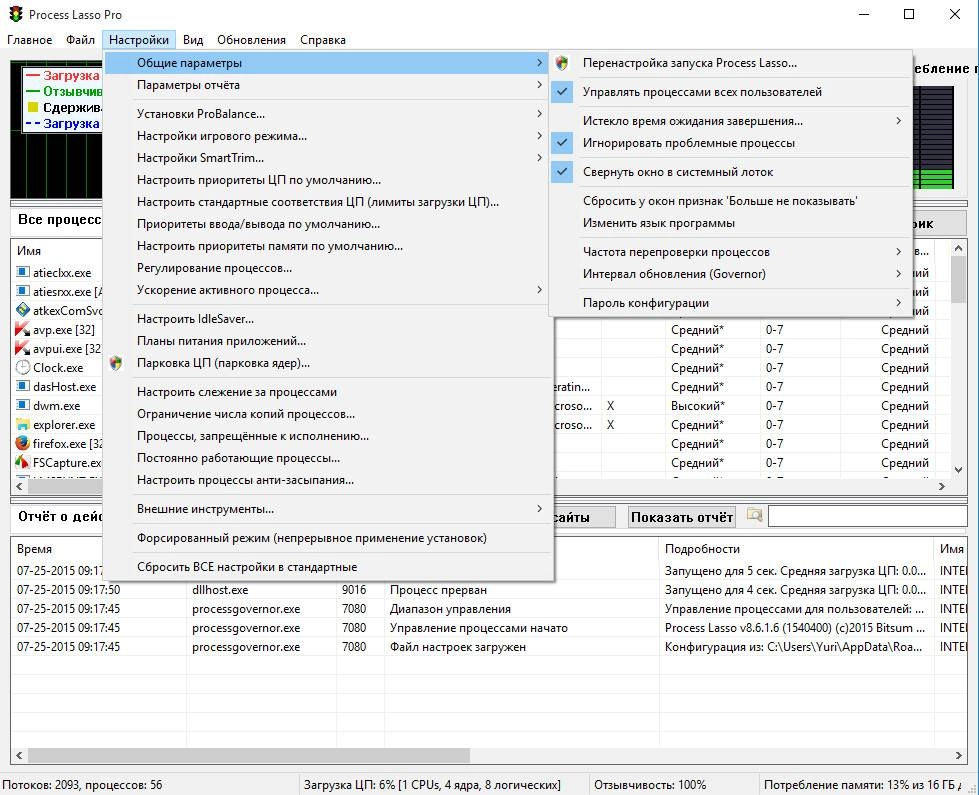This screenshot has width=979, height=795.
Task: Toggle Свернуть окно в системный лоток
Action: [x=731, y=172]
